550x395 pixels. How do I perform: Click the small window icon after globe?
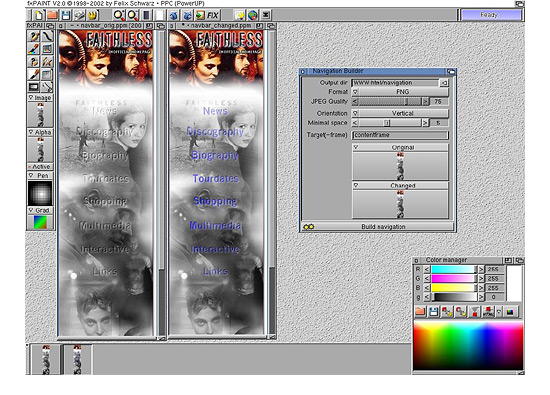click(266, 15)
